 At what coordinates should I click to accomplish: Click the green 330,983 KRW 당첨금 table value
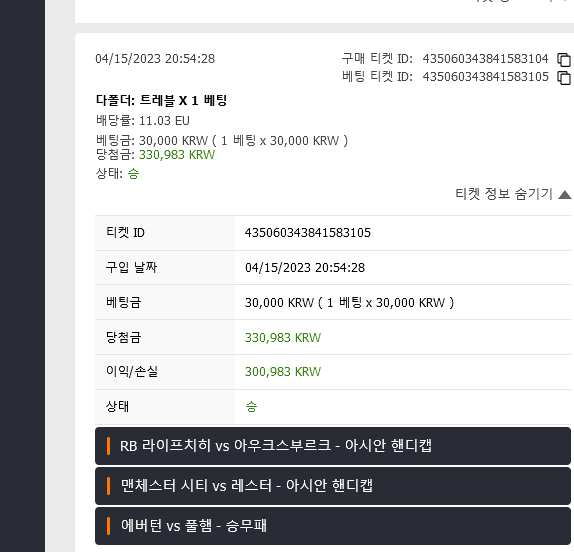point(283,338)
